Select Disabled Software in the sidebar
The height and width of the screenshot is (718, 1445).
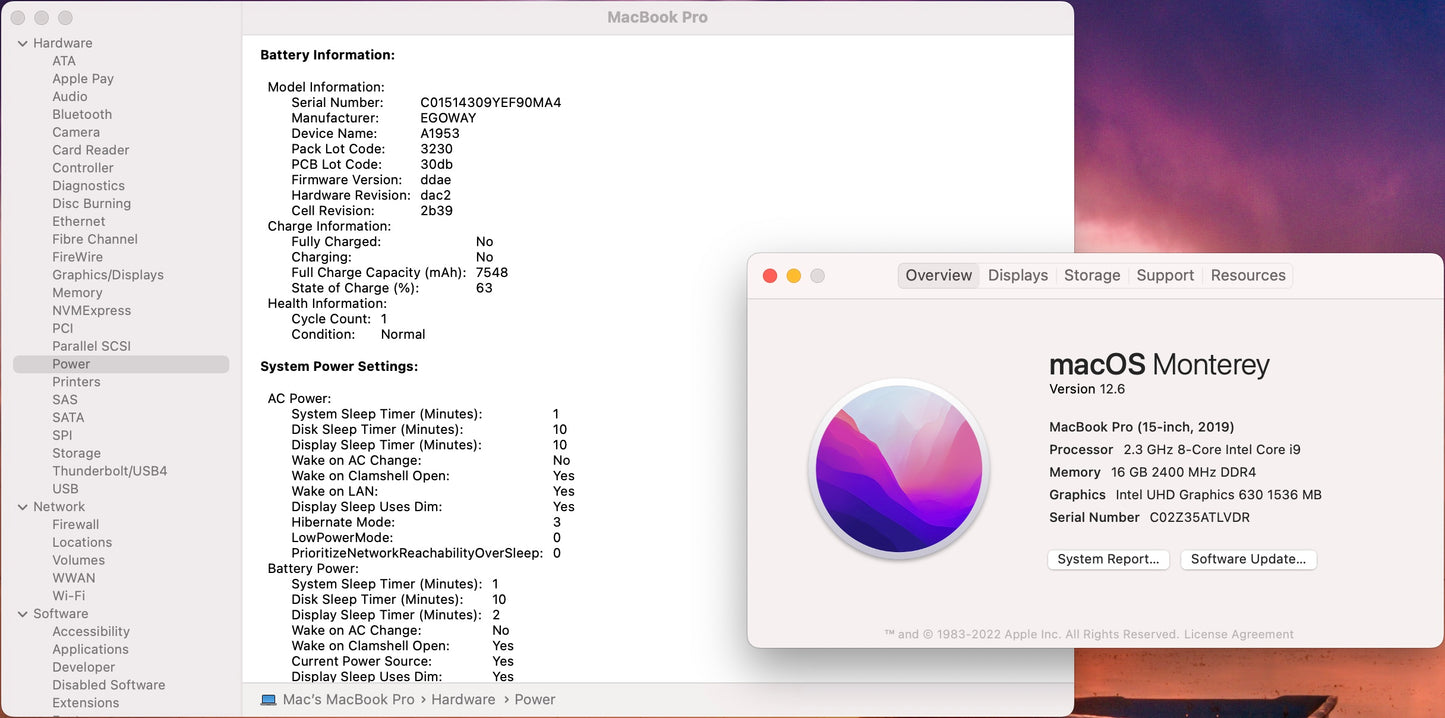(x=108, y=685)
